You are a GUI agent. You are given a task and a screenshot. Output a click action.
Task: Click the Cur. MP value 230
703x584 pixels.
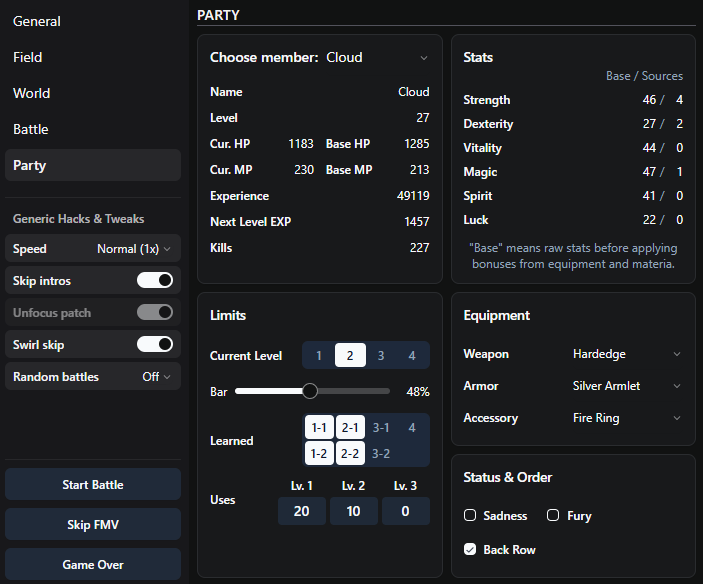tap(304, 170)
